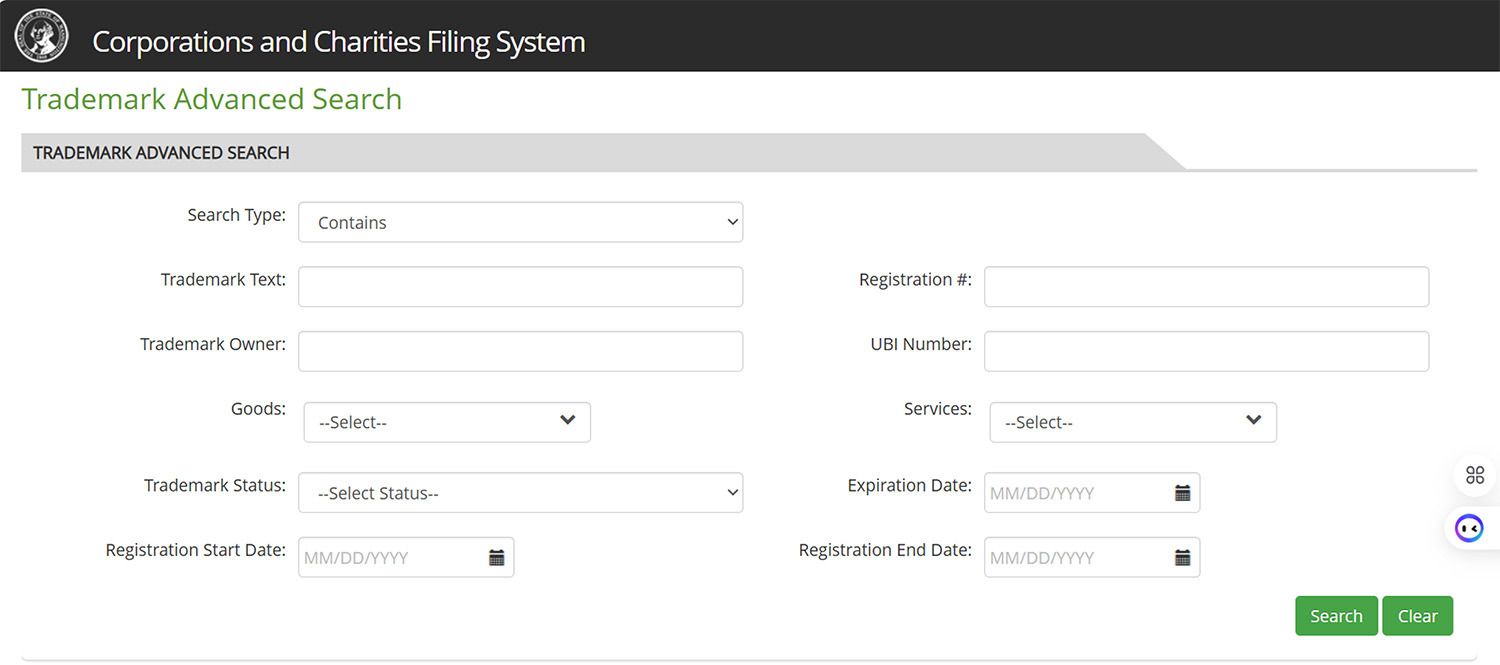Open the round face assistant icon
The width and height of the screenshot is (1500, 665).
1468,527
